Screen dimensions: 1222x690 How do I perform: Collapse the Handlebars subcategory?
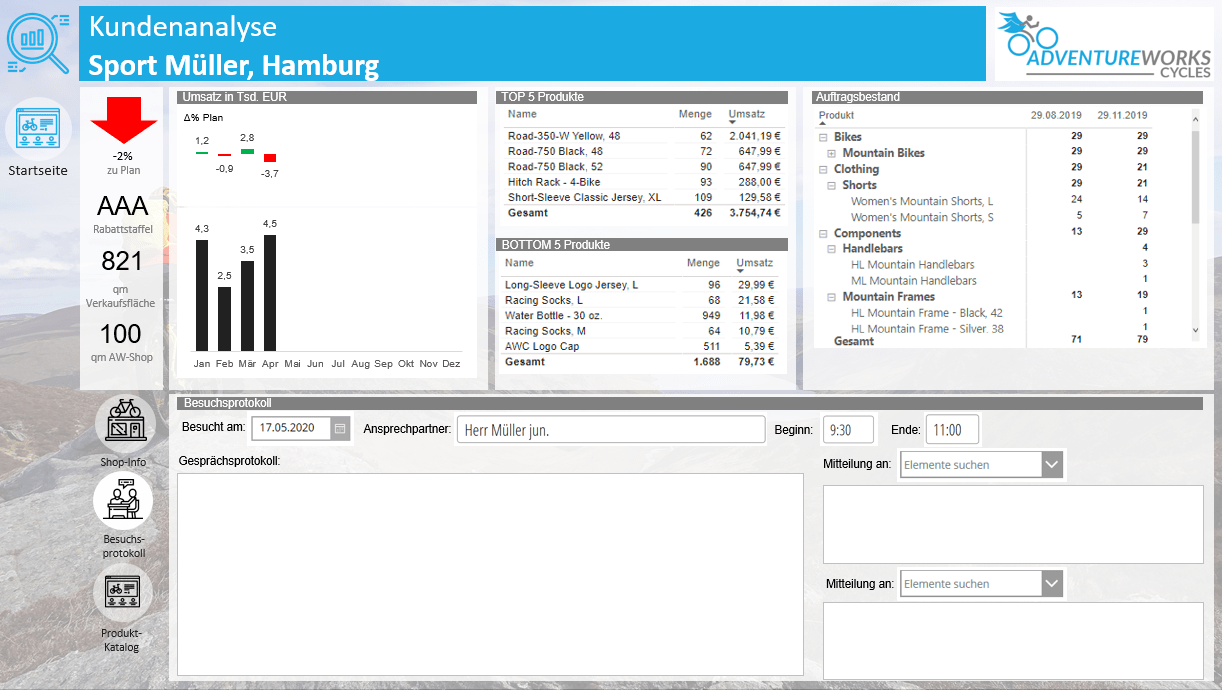[x=831, y=249]
